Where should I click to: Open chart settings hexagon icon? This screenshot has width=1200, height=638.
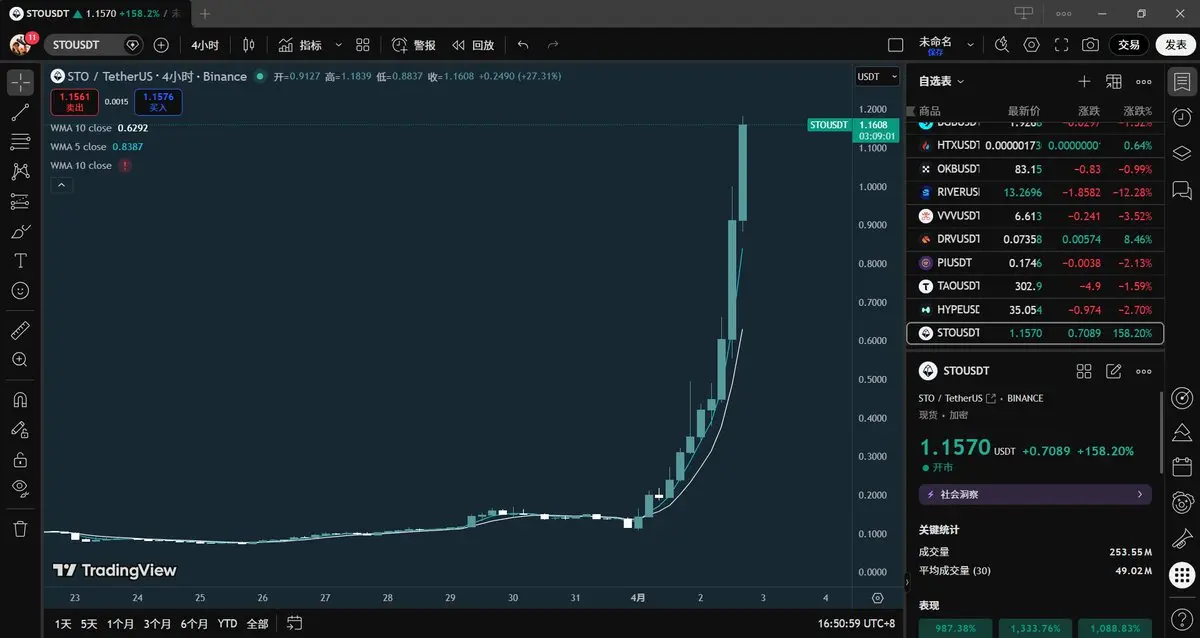[x=1031, y=45]
